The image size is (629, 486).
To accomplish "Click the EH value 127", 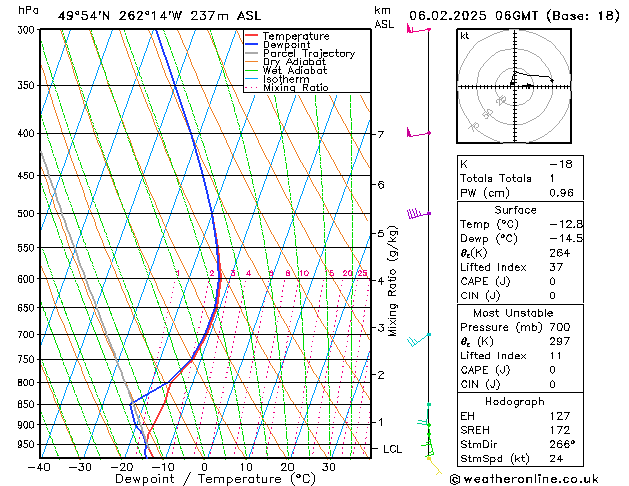I will pos(560,416).
